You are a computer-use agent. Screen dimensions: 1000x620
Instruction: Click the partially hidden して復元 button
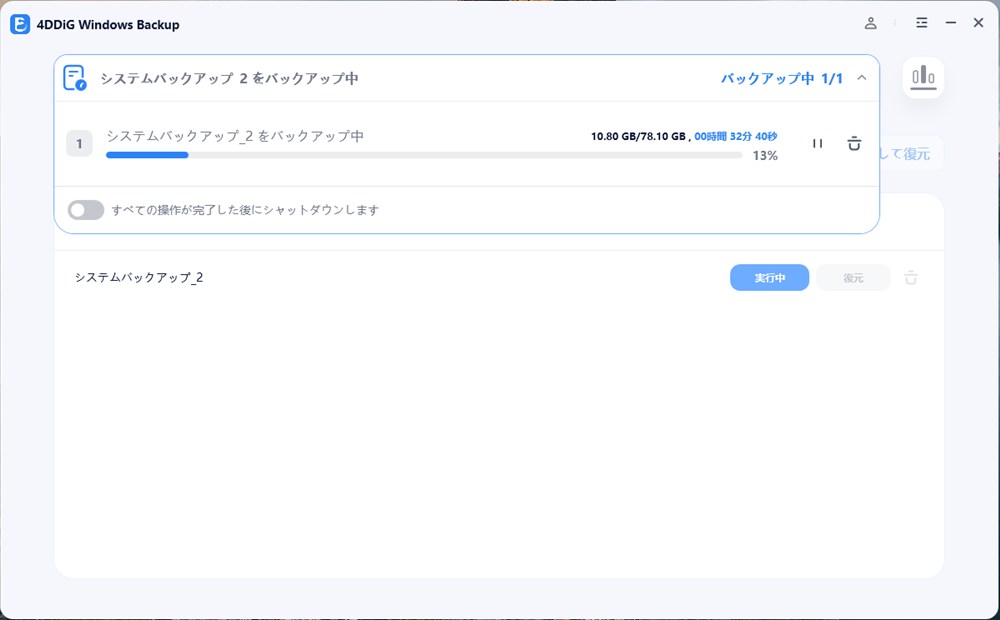pos(908,153)
